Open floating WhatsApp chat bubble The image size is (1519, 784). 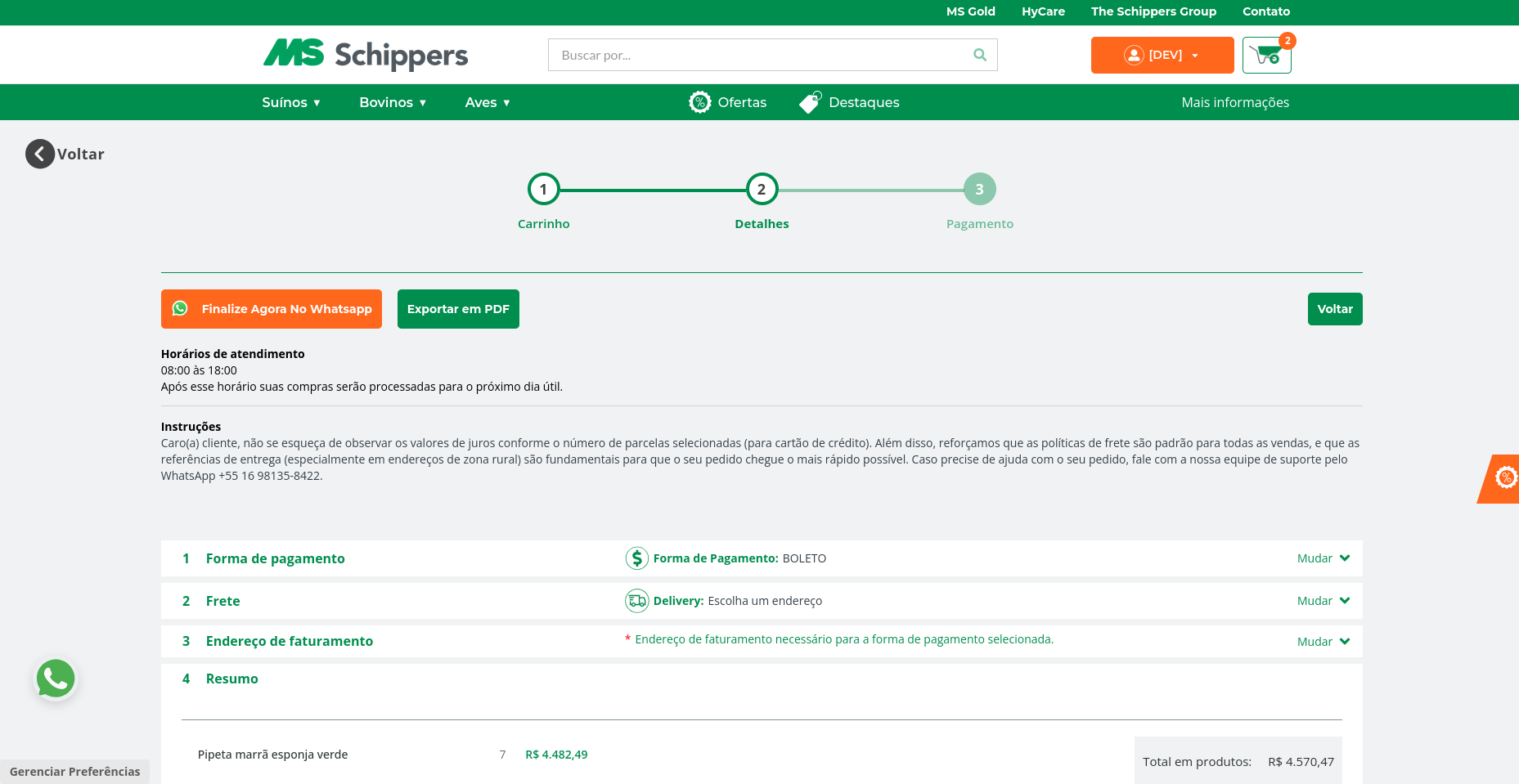coord(56,679)
